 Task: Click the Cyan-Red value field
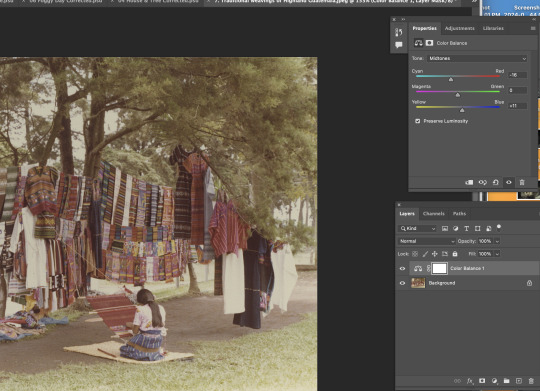517,75
